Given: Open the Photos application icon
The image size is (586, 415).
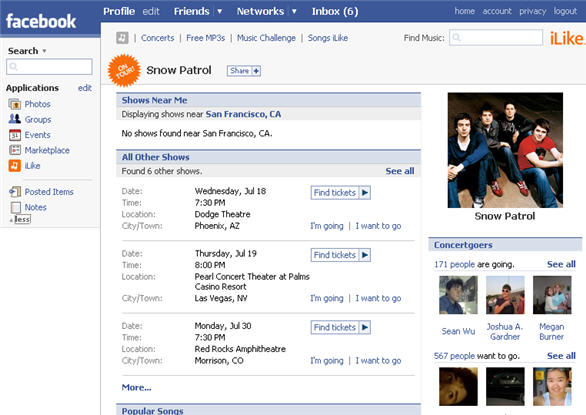Looking at the screenshot, I should [15, 104].
